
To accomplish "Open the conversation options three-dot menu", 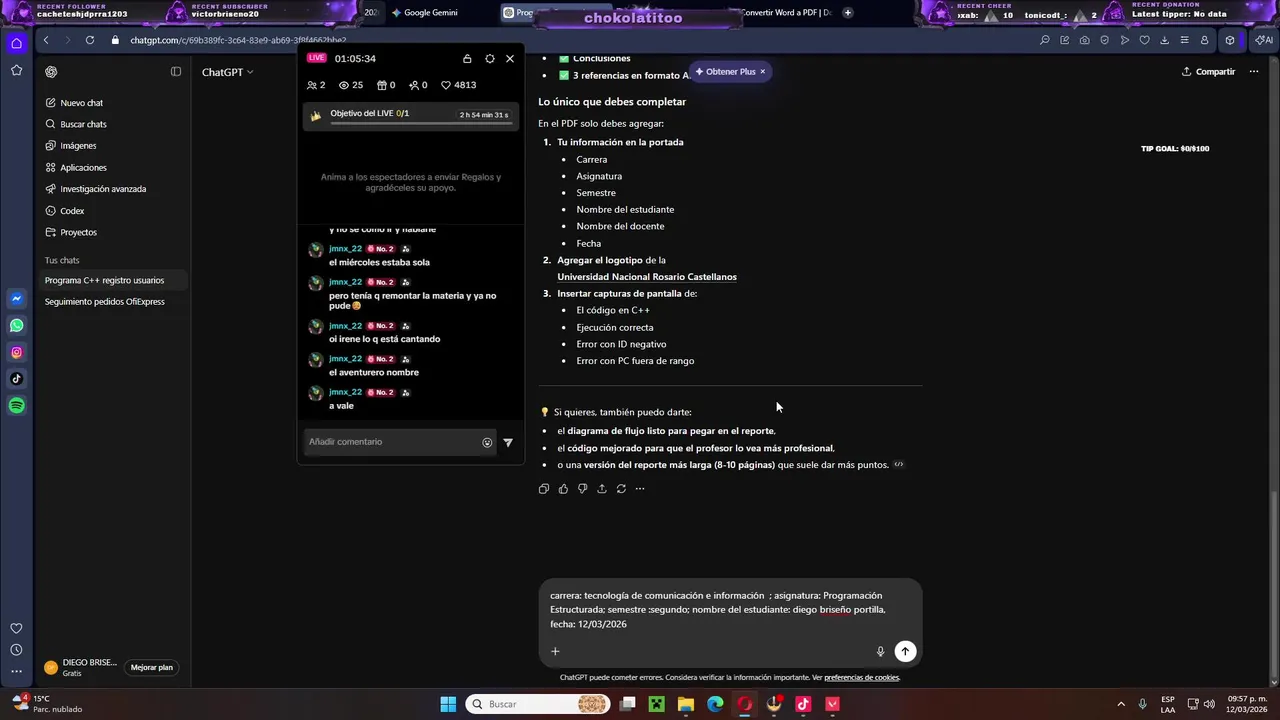I will click(x=1254, y=72).
